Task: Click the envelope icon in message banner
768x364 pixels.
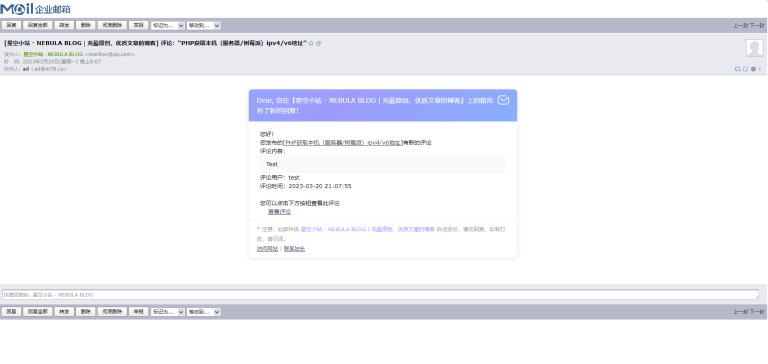Action: (x=503, y=100)
